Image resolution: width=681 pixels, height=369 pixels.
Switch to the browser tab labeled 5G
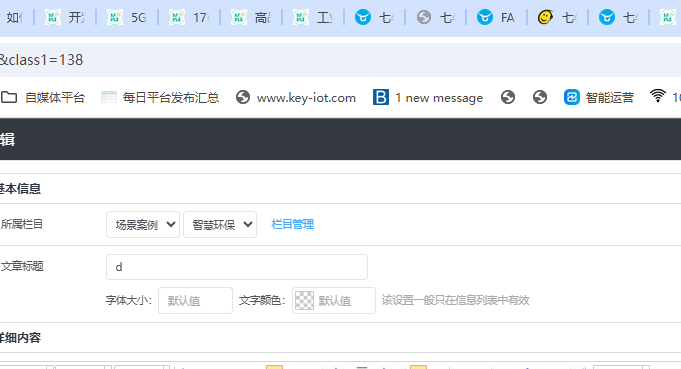click(x=127, y=17)
